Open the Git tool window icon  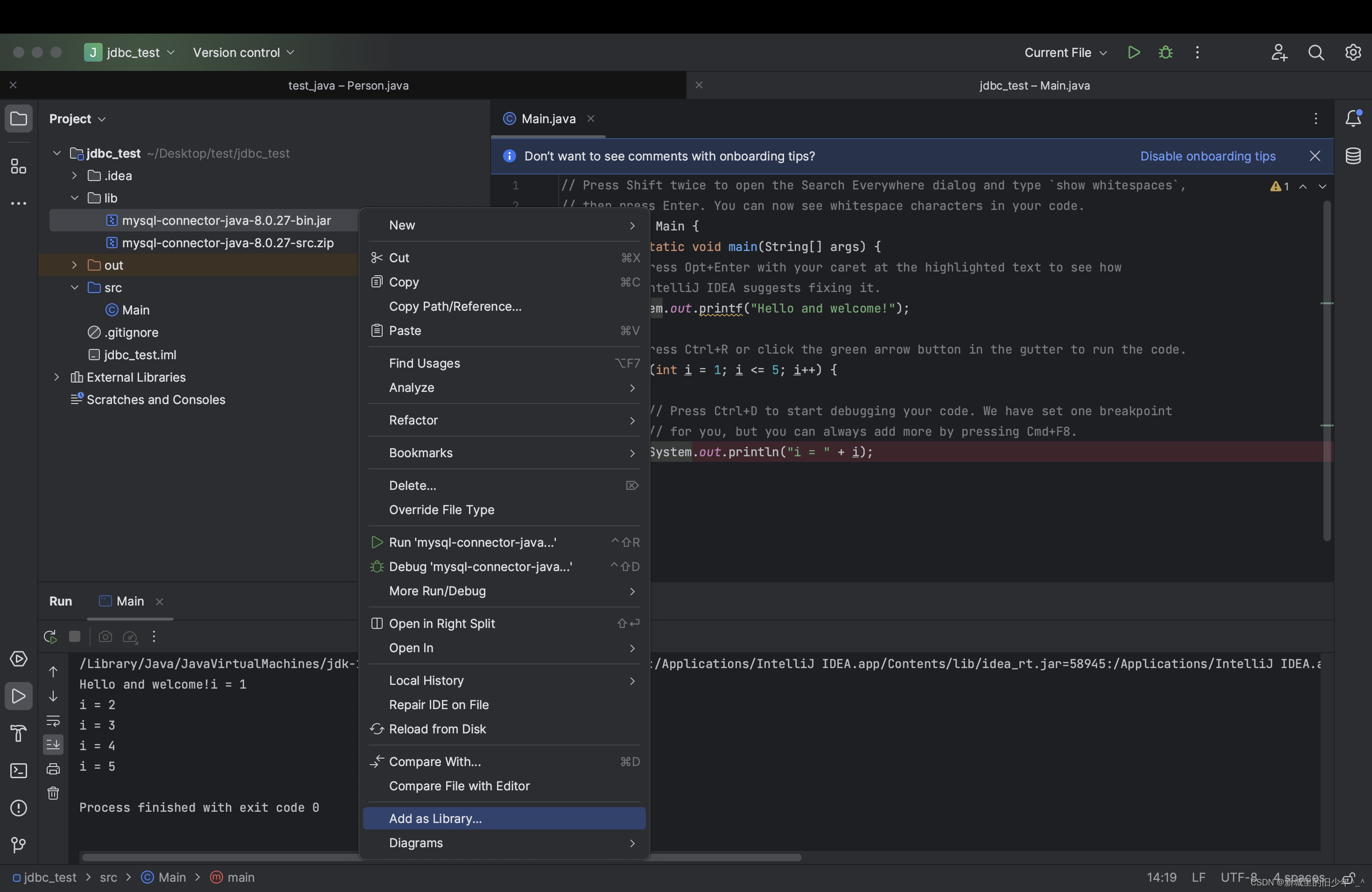tap(19, 845)
